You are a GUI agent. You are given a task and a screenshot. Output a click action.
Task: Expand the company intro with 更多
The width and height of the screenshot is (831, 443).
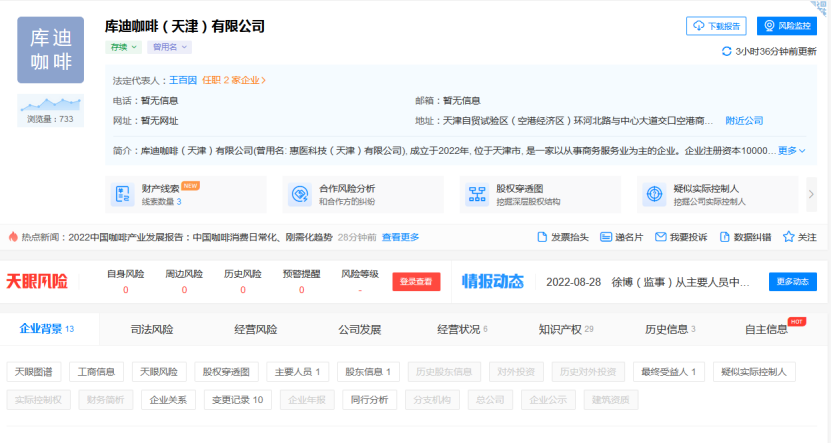coord(792,151)
